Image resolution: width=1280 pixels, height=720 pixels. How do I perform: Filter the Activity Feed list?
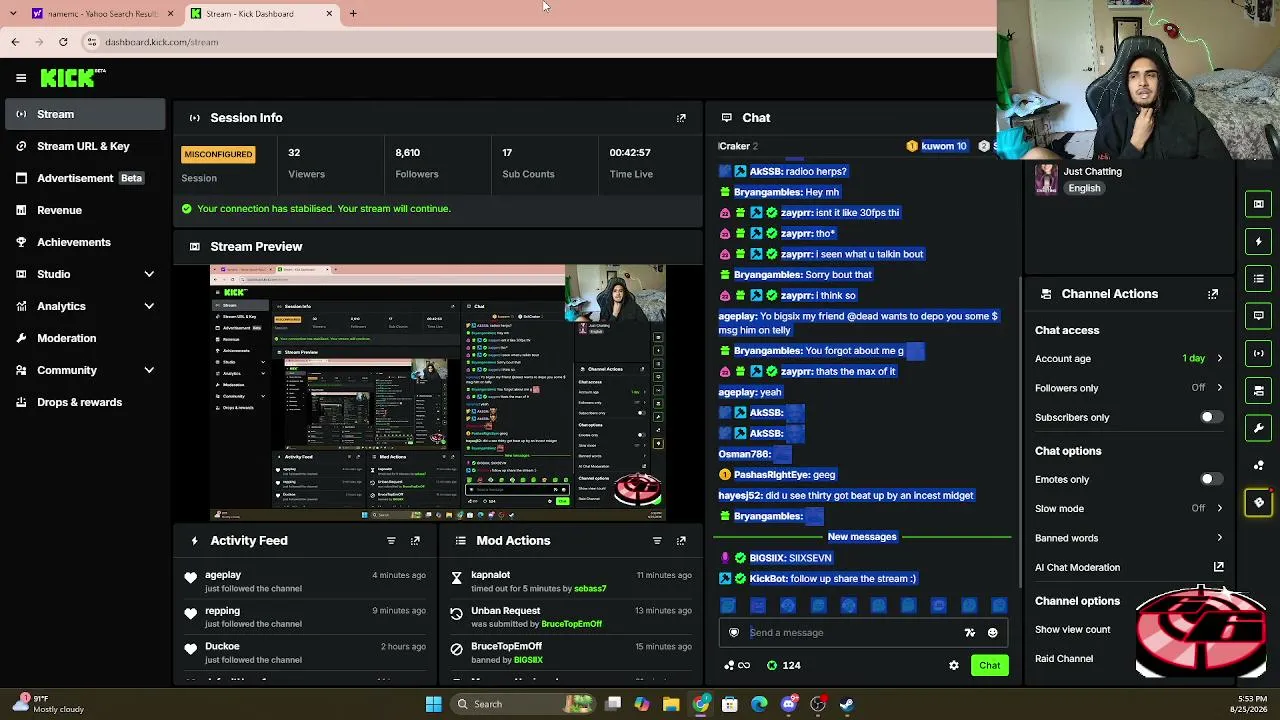(391, 541)
